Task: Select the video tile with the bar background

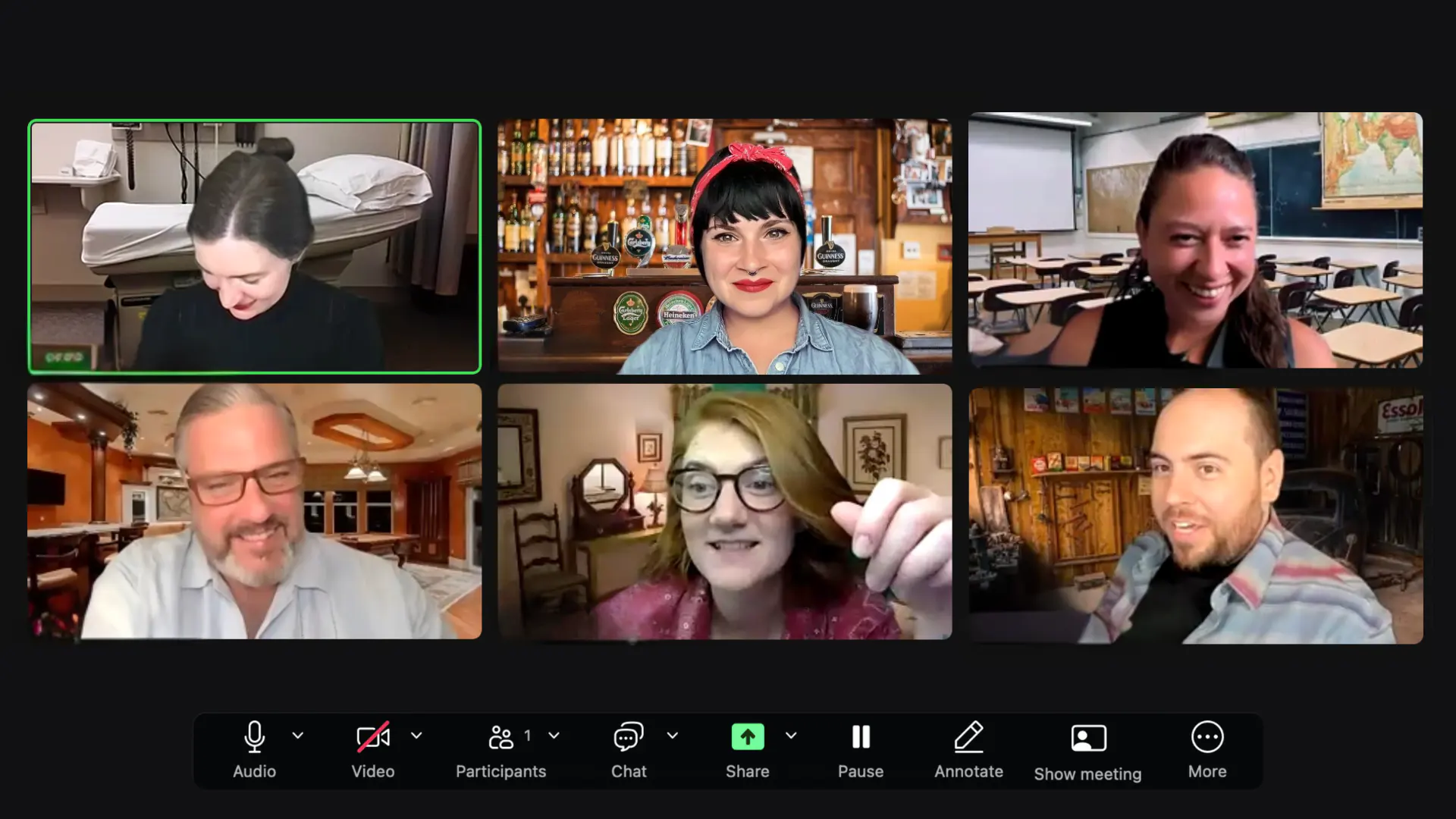Action: point(724,246)
